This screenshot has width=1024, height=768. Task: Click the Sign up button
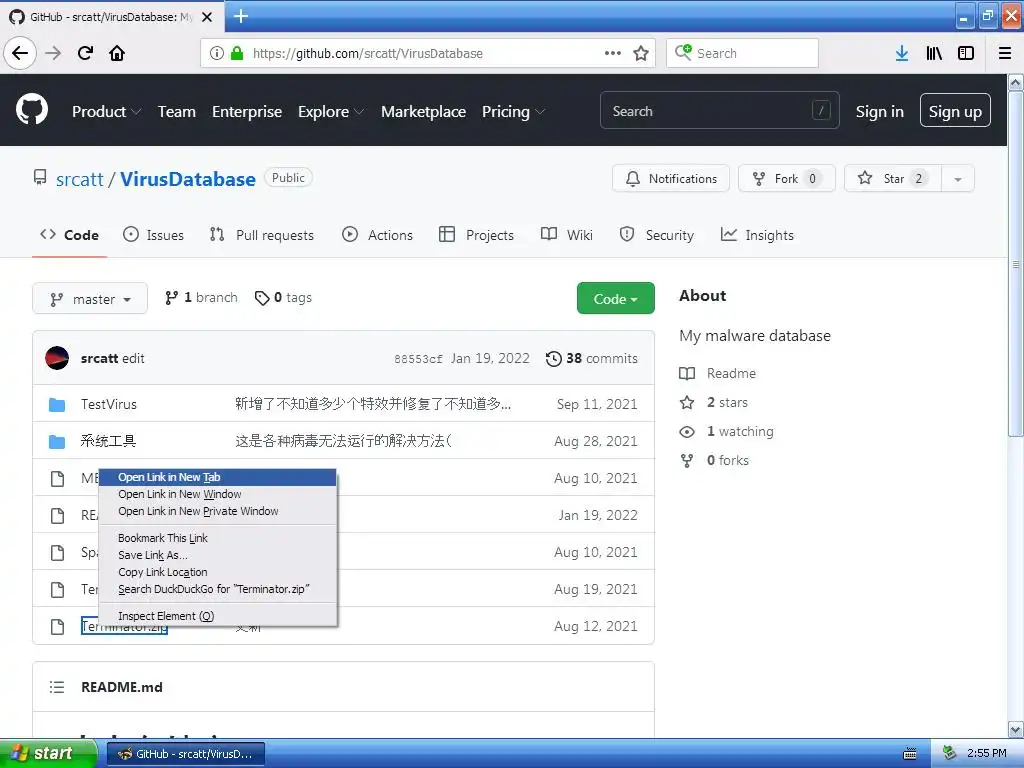(955, 110)
